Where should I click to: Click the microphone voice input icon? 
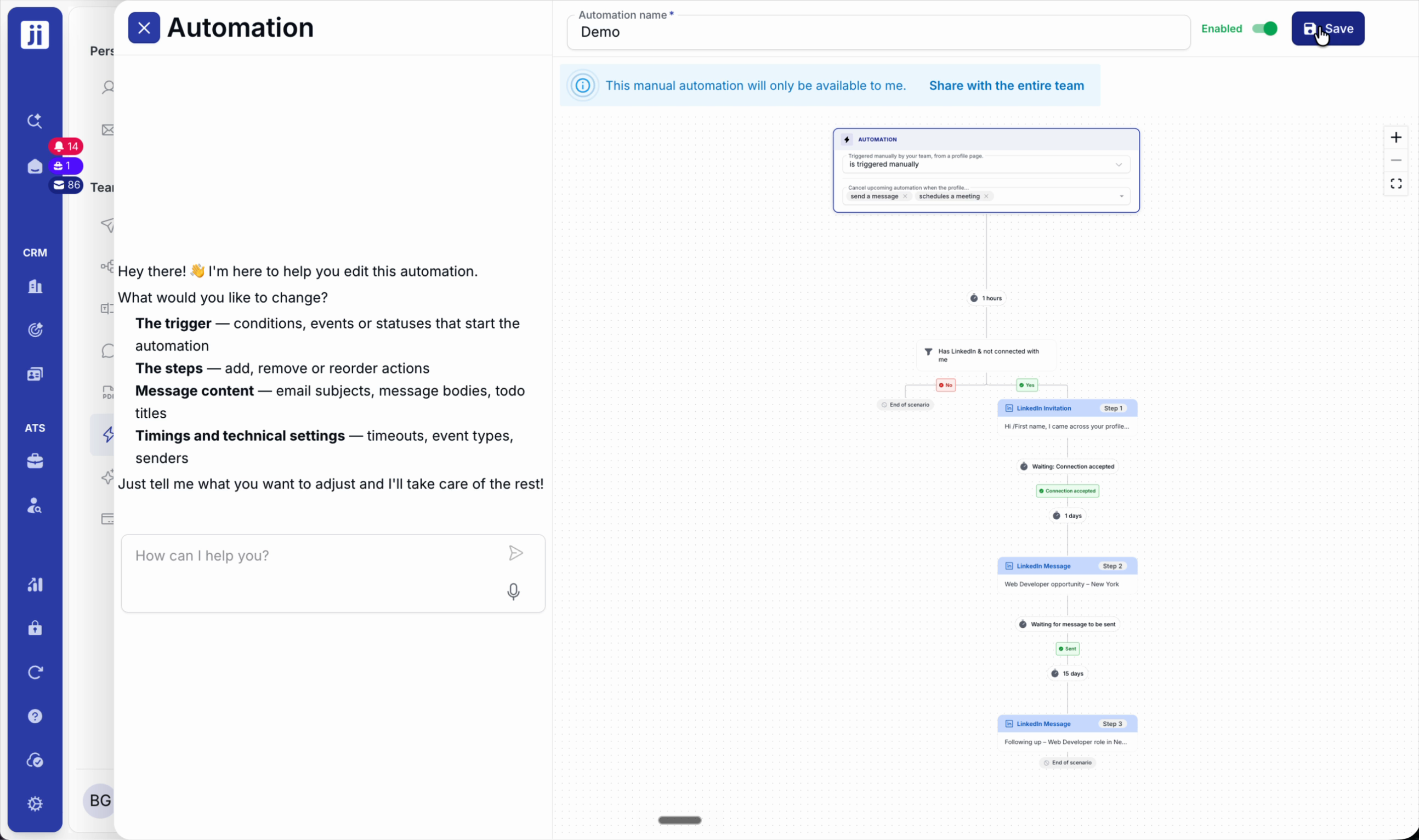click(x=513, y=592)
